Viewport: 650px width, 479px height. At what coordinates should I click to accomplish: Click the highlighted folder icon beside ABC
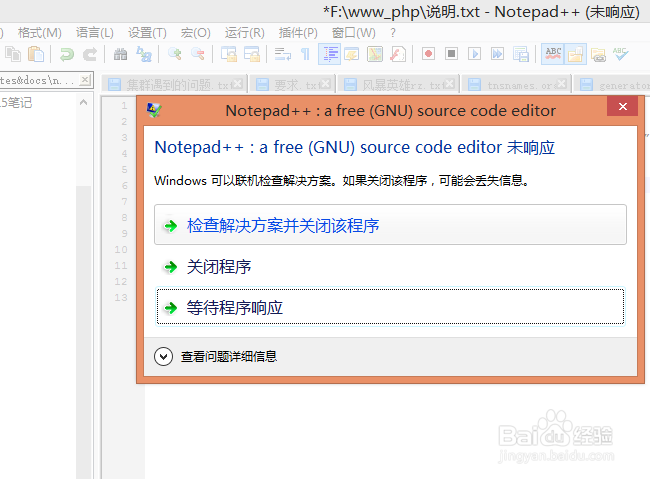click(x=575, y=54)
